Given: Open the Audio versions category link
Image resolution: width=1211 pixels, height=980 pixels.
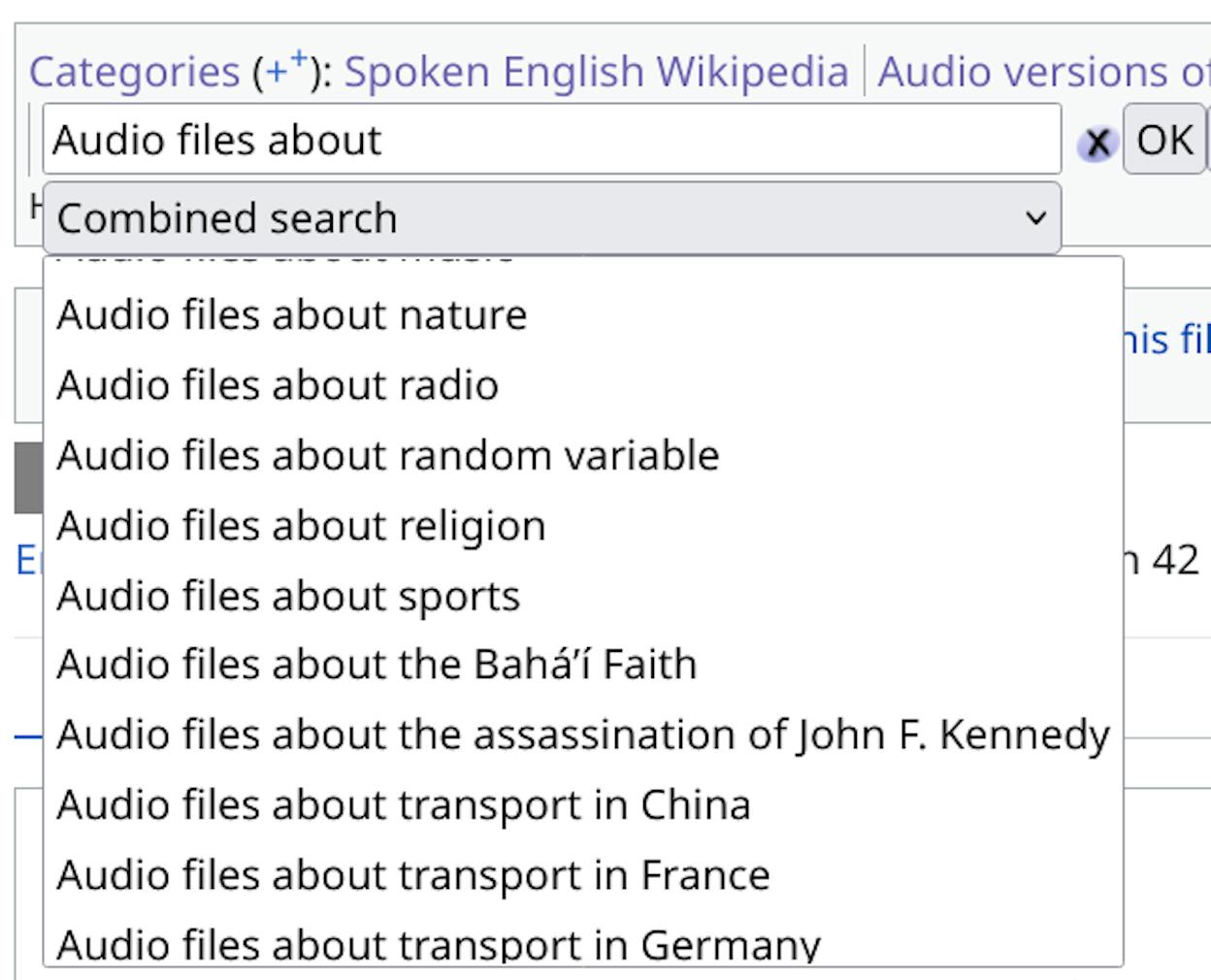Looking at the screenshot, I should 1044,72.
